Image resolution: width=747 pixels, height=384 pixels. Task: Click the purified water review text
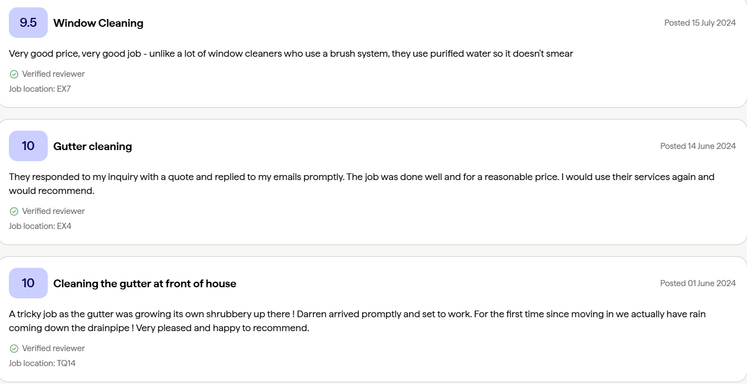click(291, 54)
